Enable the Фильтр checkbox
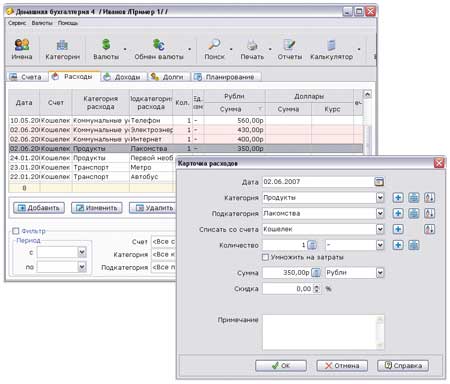The height and width of the screenshot is (384, 450). [16, 231]
